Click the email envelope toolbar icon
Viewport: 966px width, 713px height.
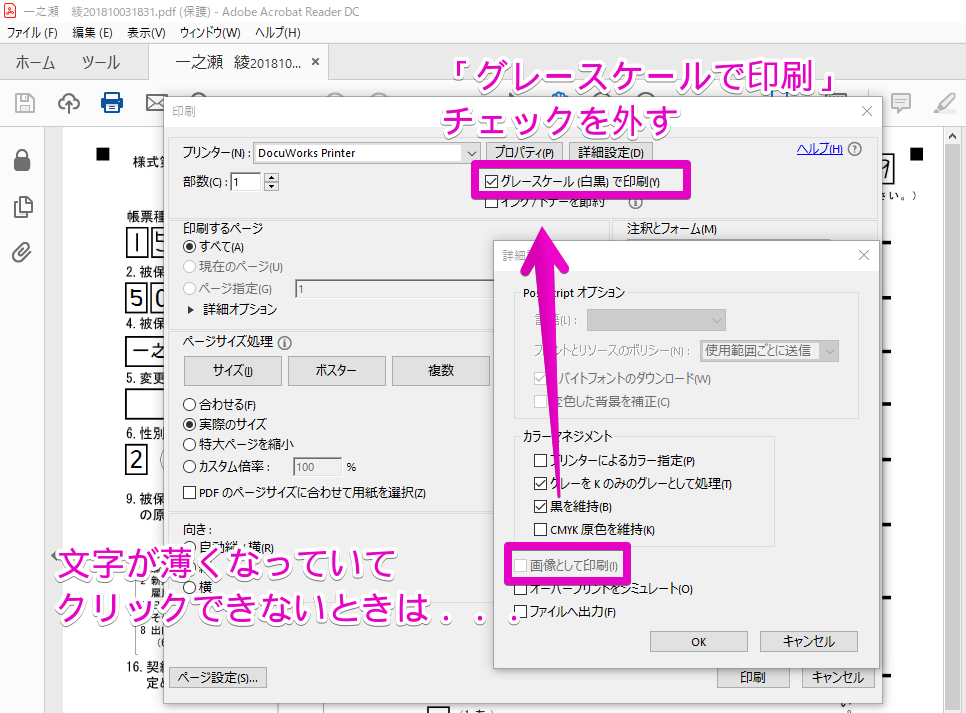click(156, 103)
